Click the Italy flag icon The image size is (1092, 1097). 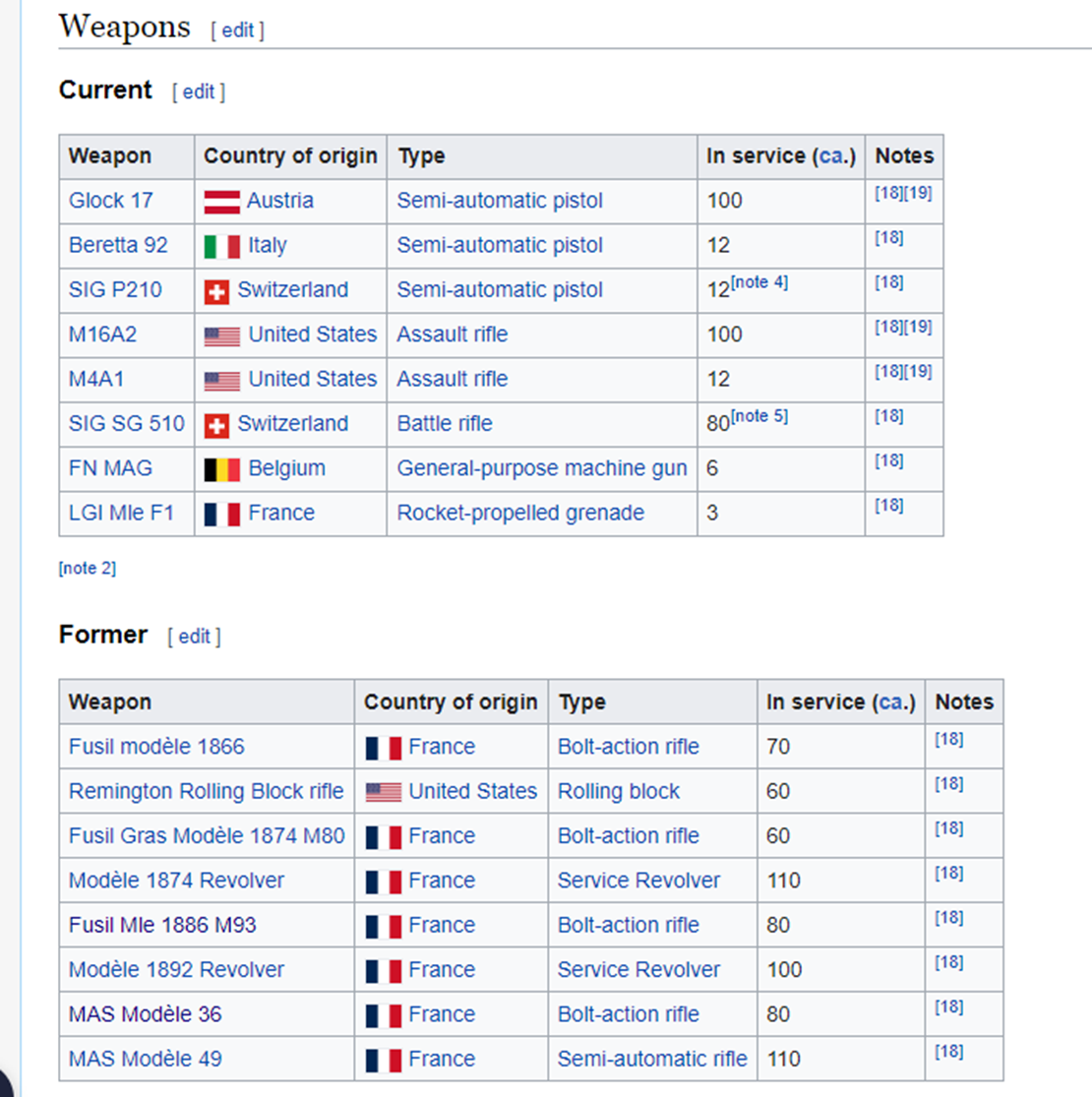point(221,247)
